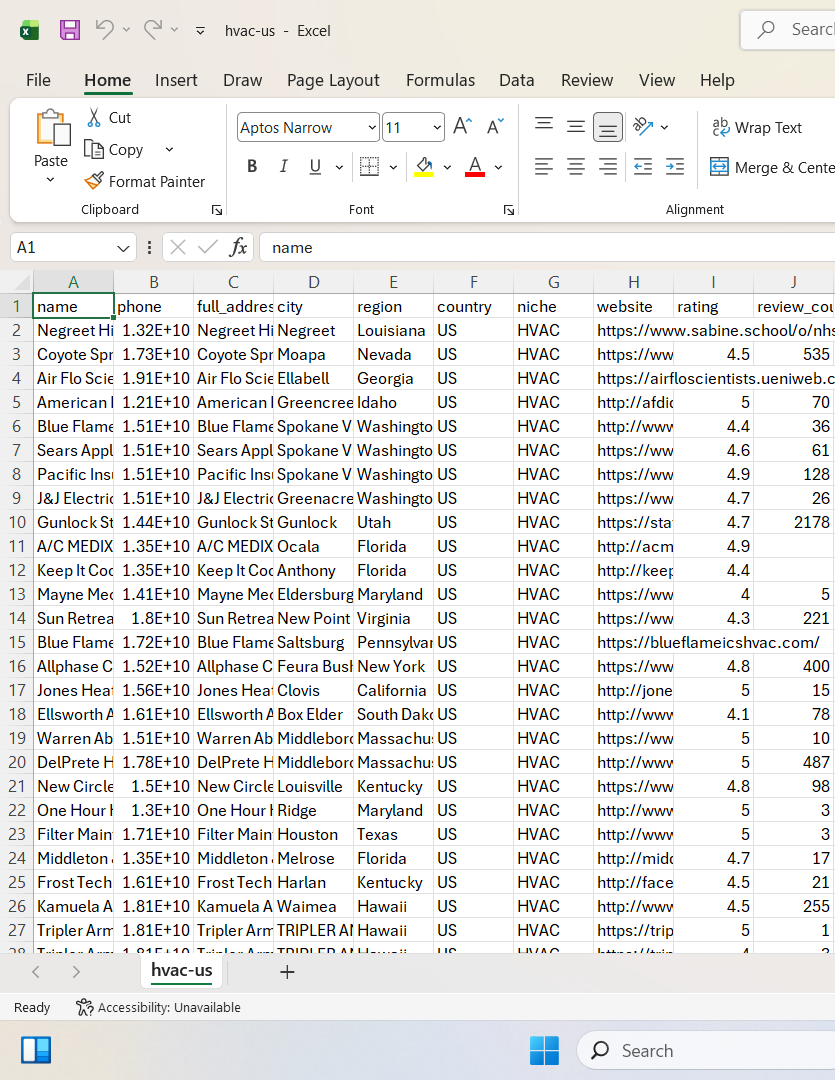Switch to the Page Layout tab
The image size is (835, 1080).
[x=333, y=80]
